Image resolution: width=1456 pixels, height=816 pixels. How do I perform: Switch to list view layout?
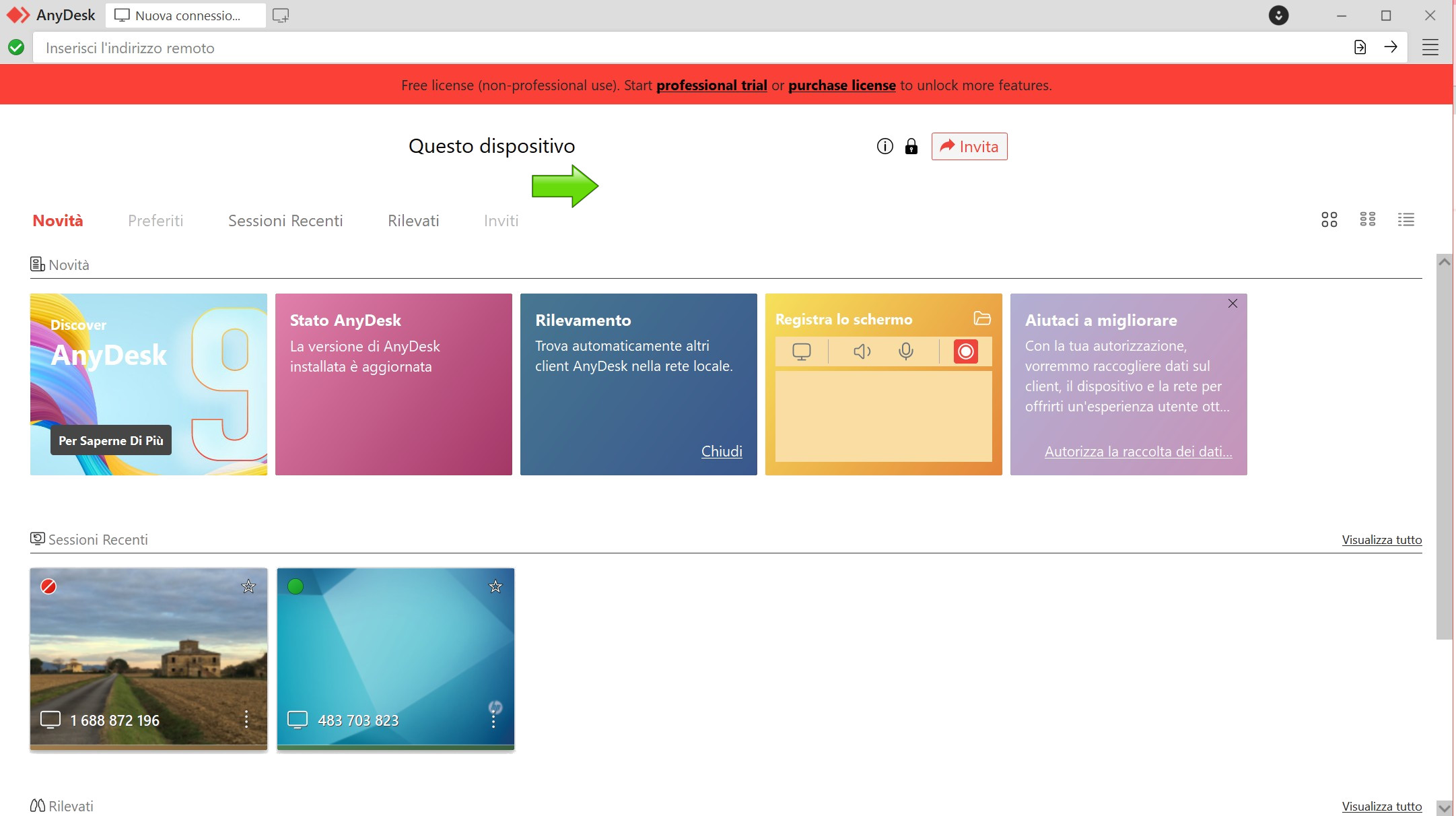coord(1407,219)
